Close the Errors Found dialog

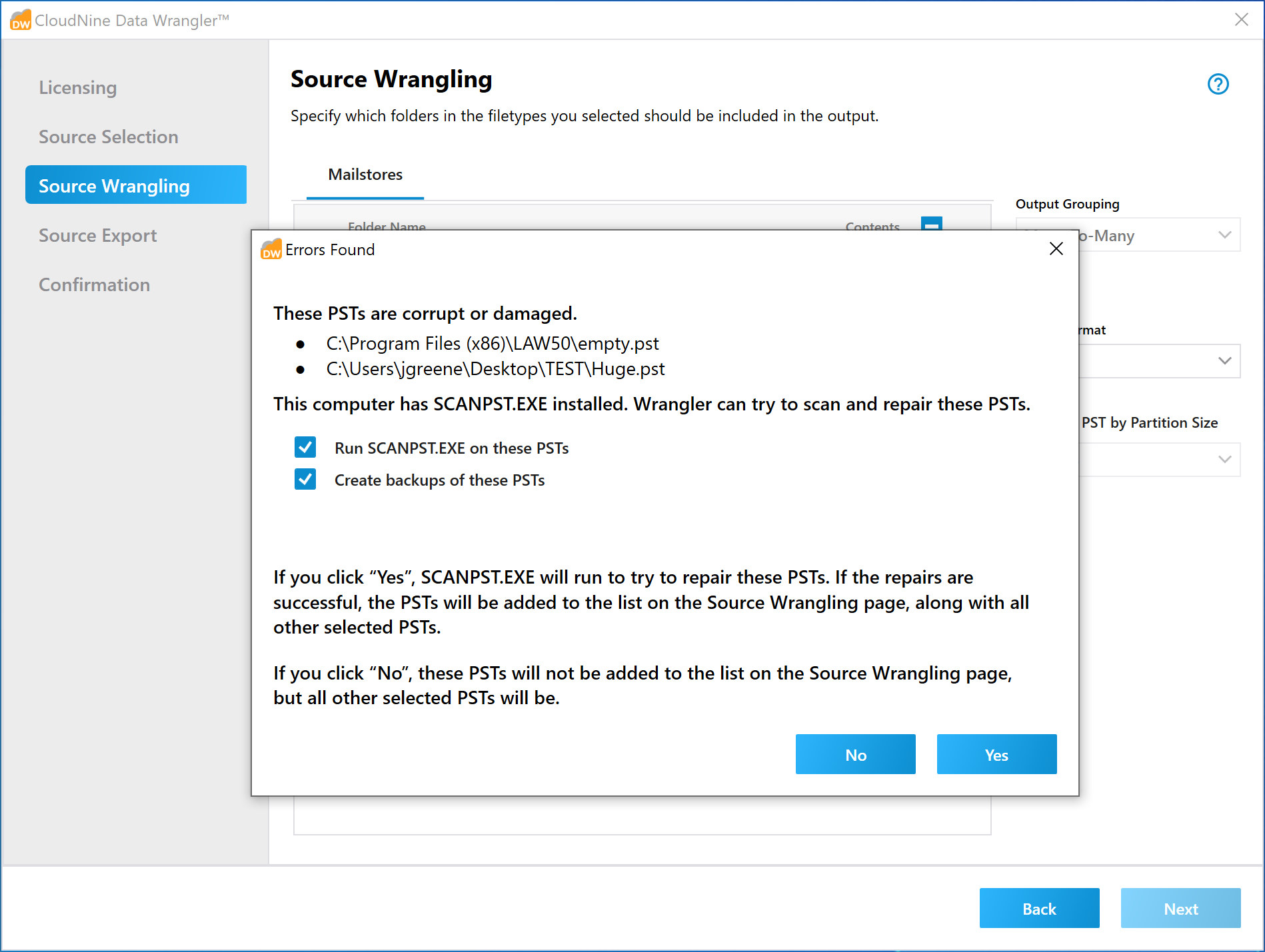coord(1056,249)
